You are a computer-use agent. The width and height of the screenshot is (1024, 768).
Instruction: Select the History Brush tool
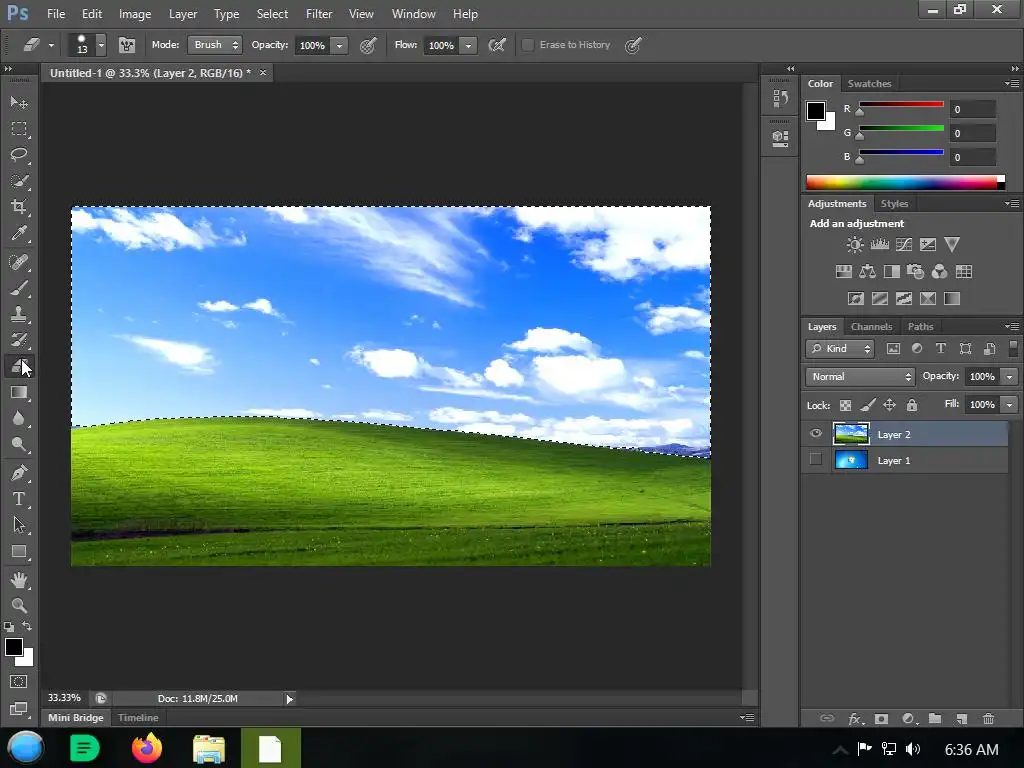tap(19, 340)
